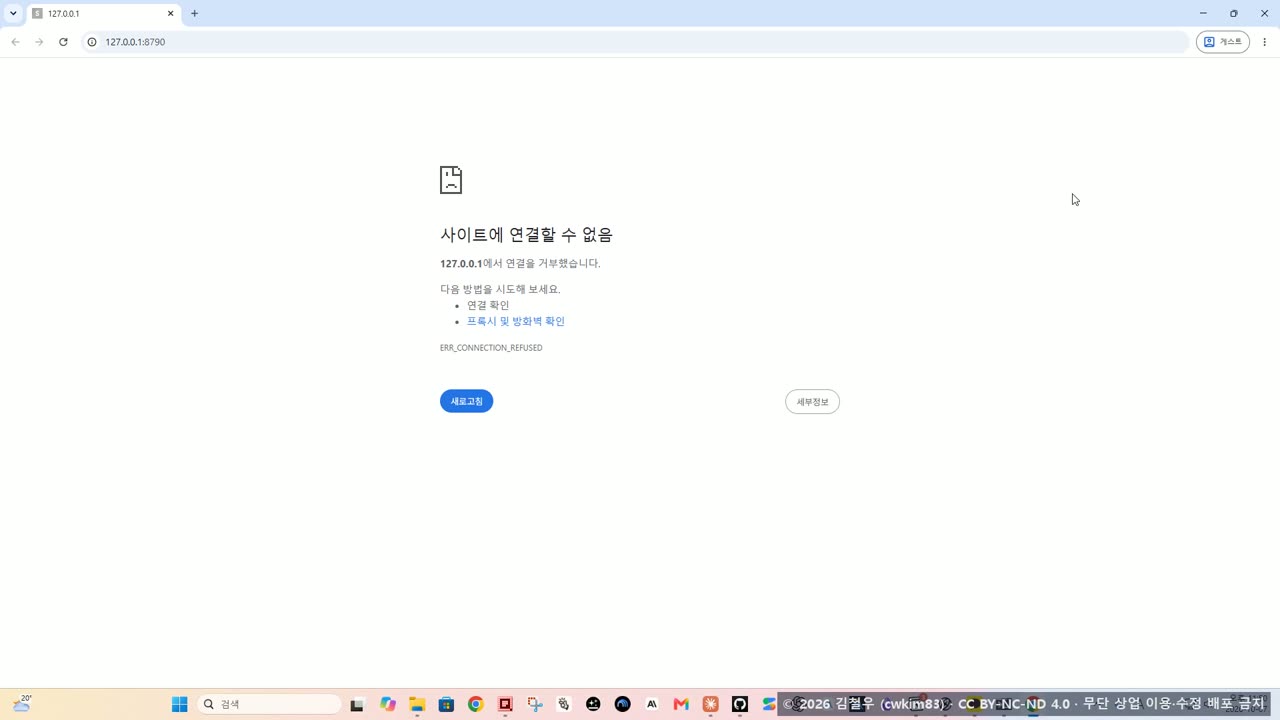Open site information icon in address bar
Viewport: 1280px width, 720px height.
tap(92, 42)
